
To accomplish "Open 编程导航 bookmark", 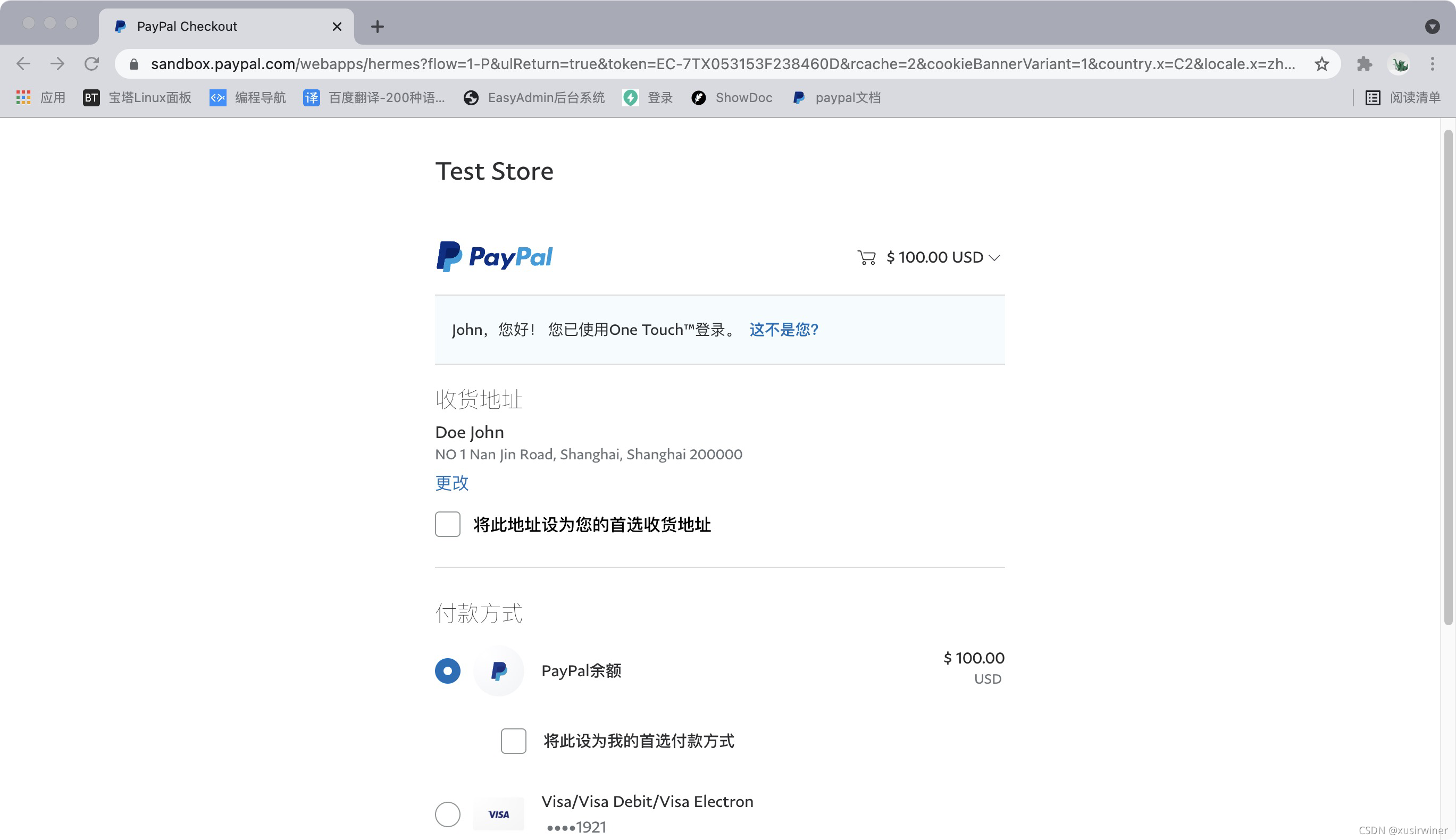I will 248,97.
